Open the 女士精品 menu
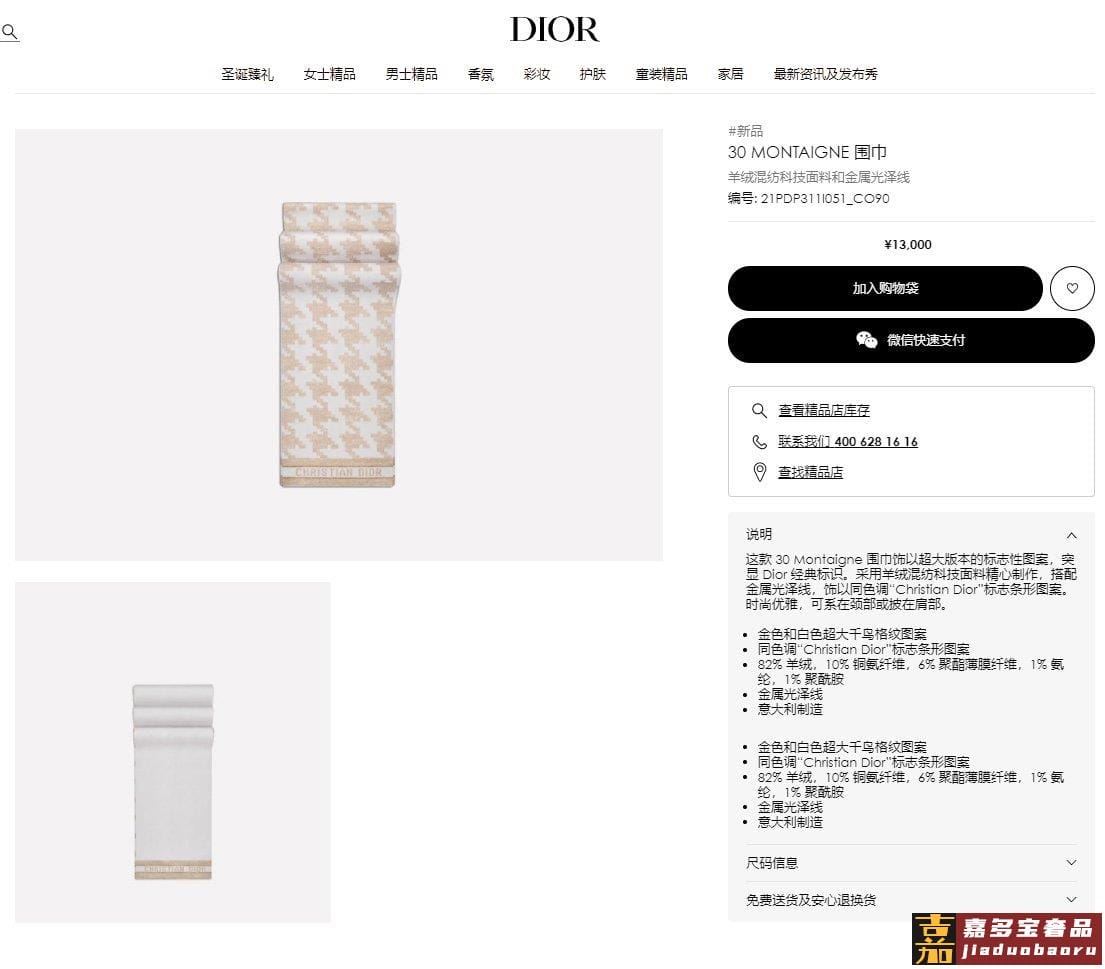Image resolution: width=1105 pixels, height=969 pixels. 329,74
